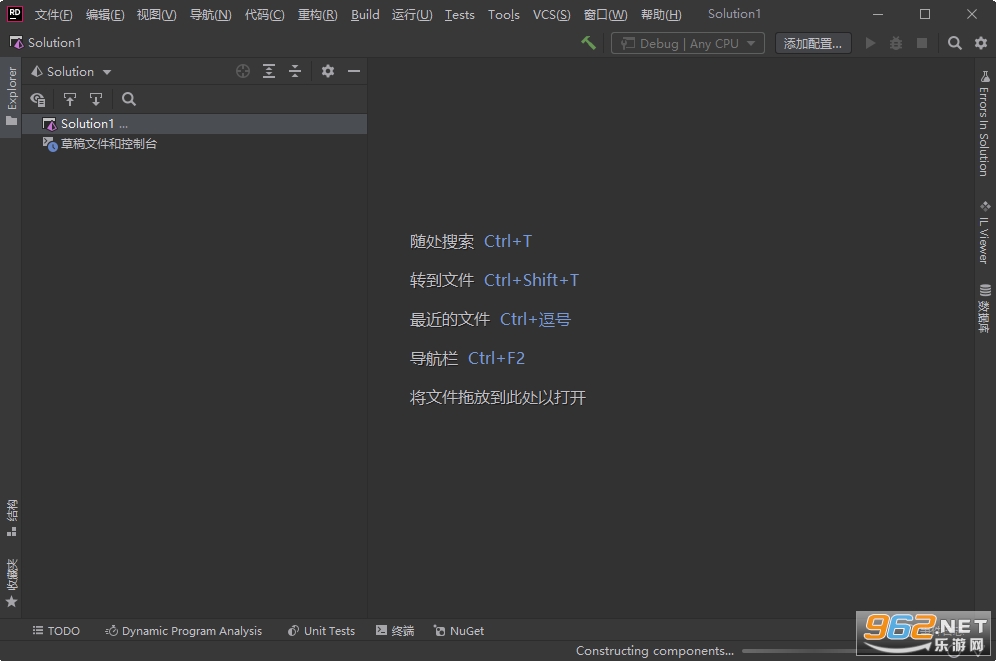Click the 导航栏 Ctrl+F2 hint
Screen dimensions: 996x661
(x=468, y=358)
